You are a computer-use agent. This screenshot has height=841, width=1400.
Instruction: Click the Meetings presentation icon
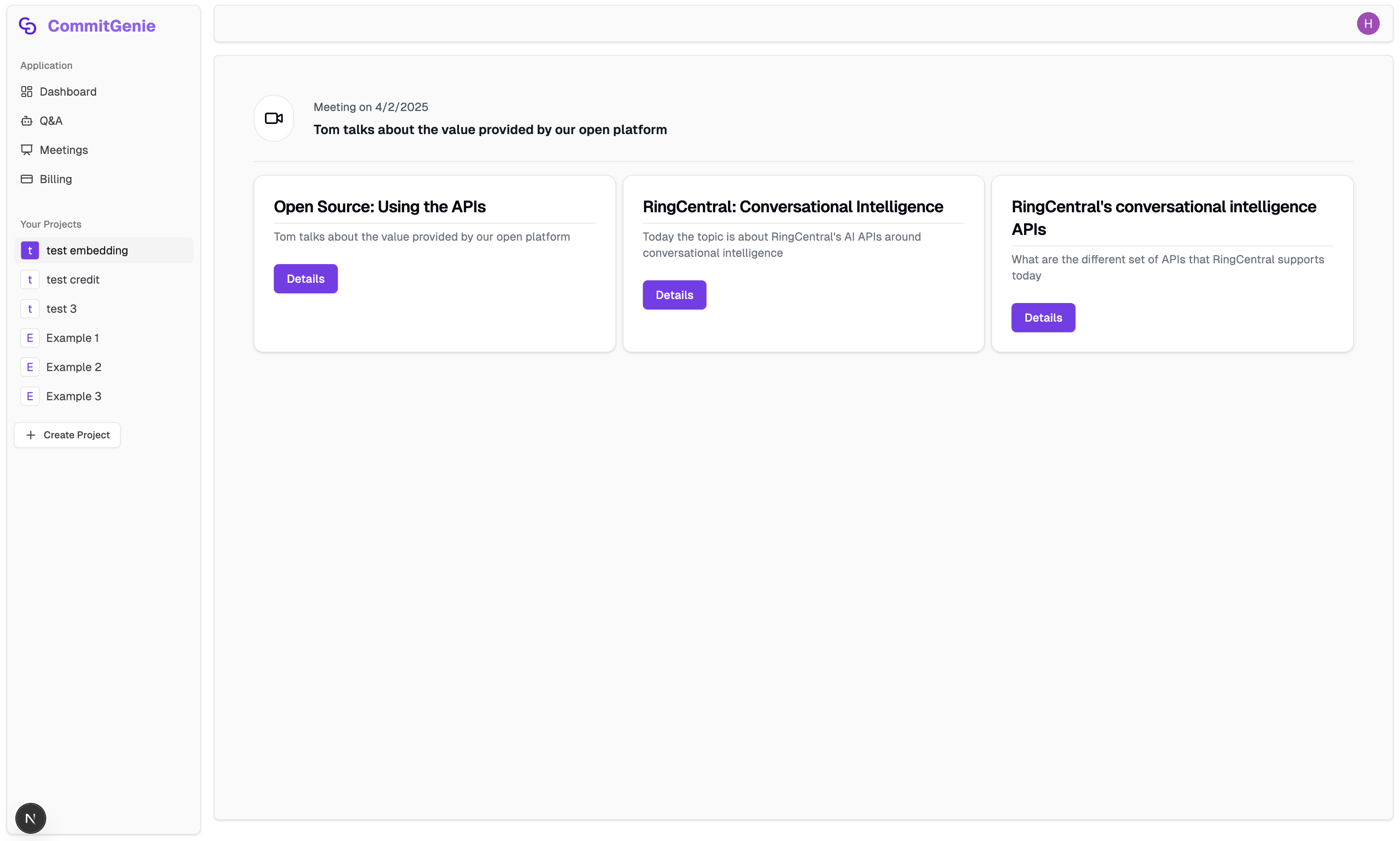click(27, 149)
